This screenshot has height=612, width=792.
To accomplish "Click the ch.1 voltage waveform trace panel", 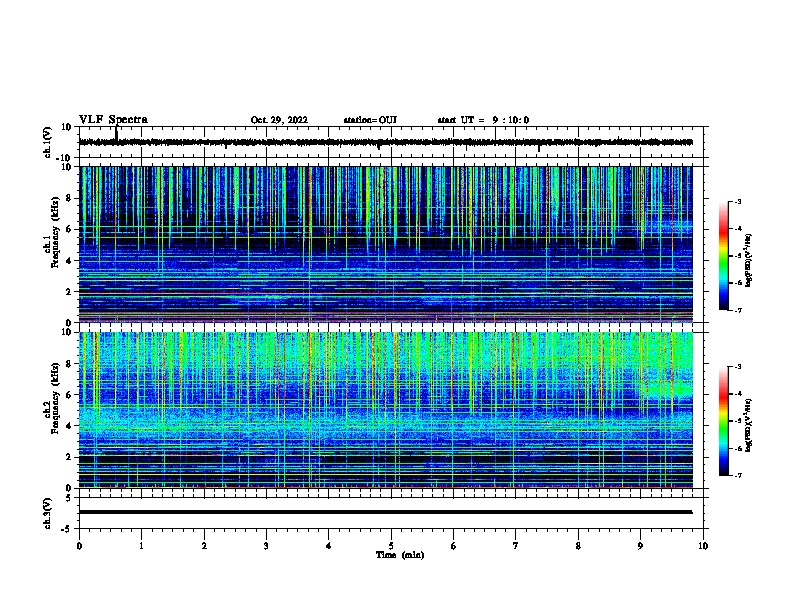I will [393, 142].
